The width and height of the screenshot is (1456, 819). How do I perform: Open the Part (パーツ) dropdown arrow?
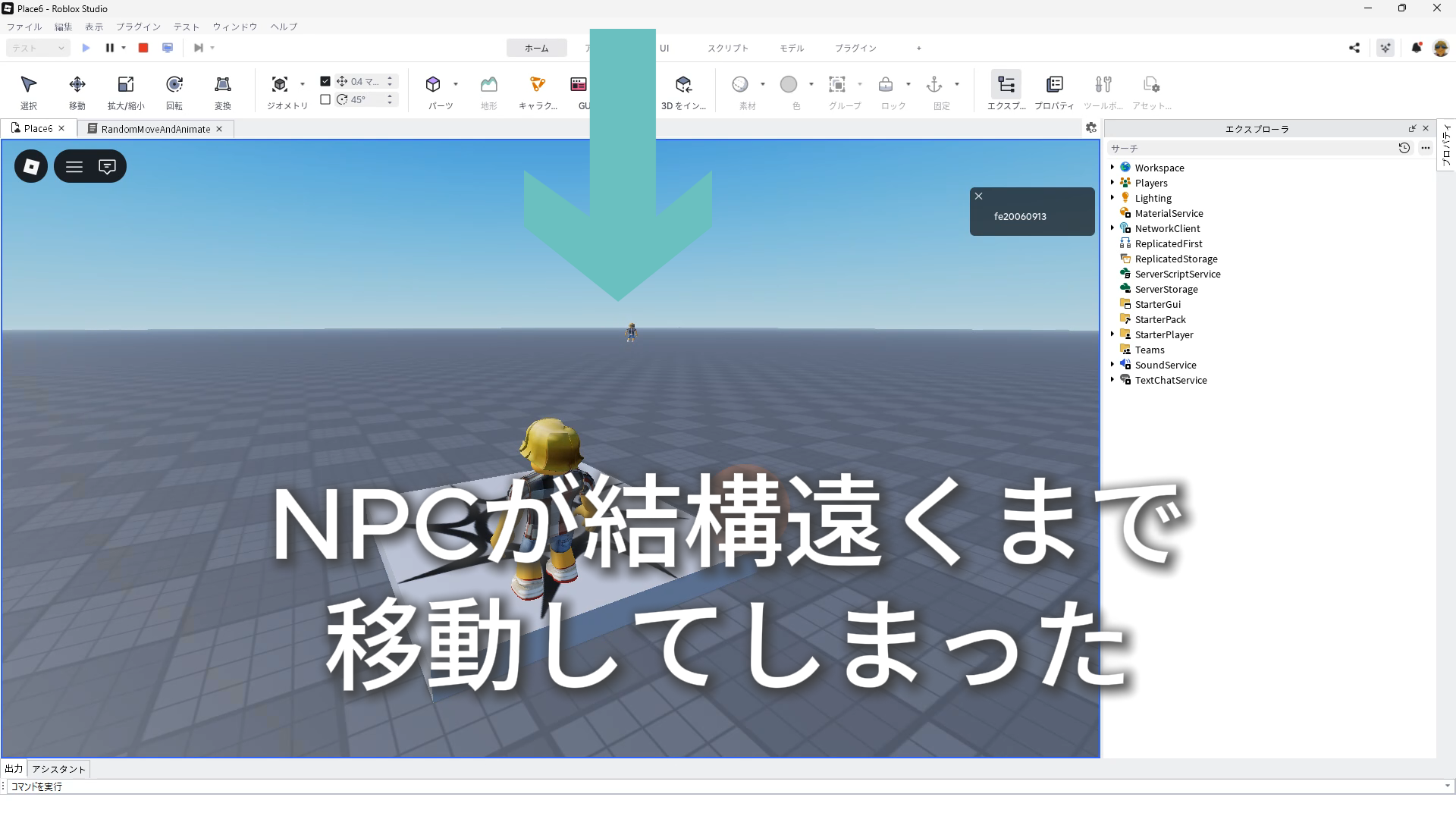point(456,84)
